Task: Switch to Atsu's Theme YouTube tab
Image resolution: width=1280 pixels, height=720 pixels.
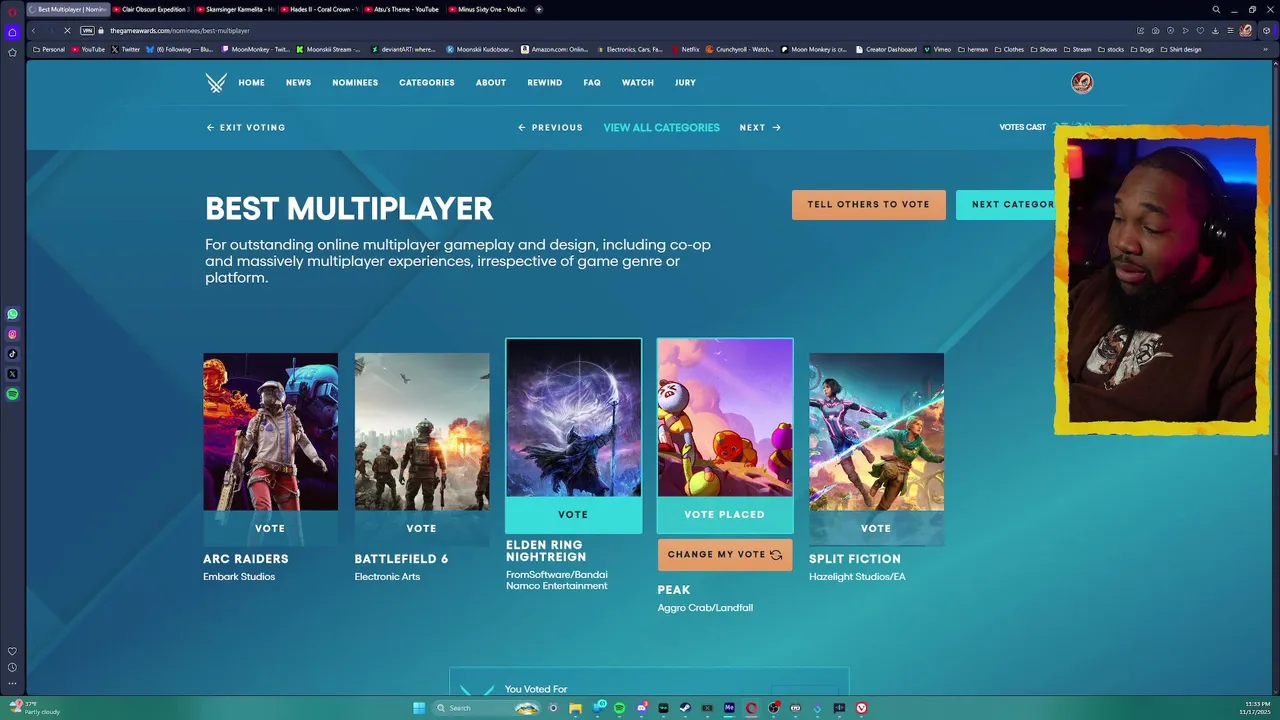Action: click(x=402, y=9)
